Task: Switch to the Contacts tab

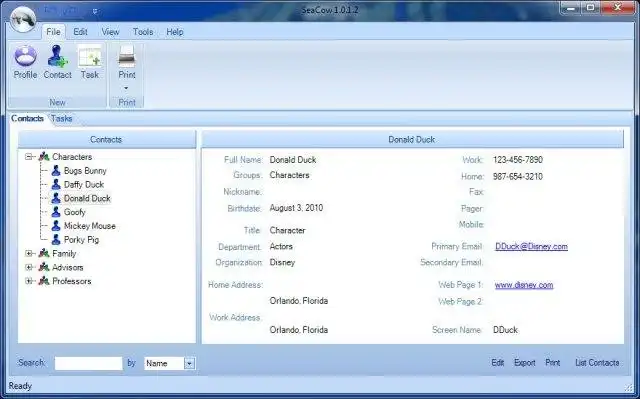Action: point(27,119)
